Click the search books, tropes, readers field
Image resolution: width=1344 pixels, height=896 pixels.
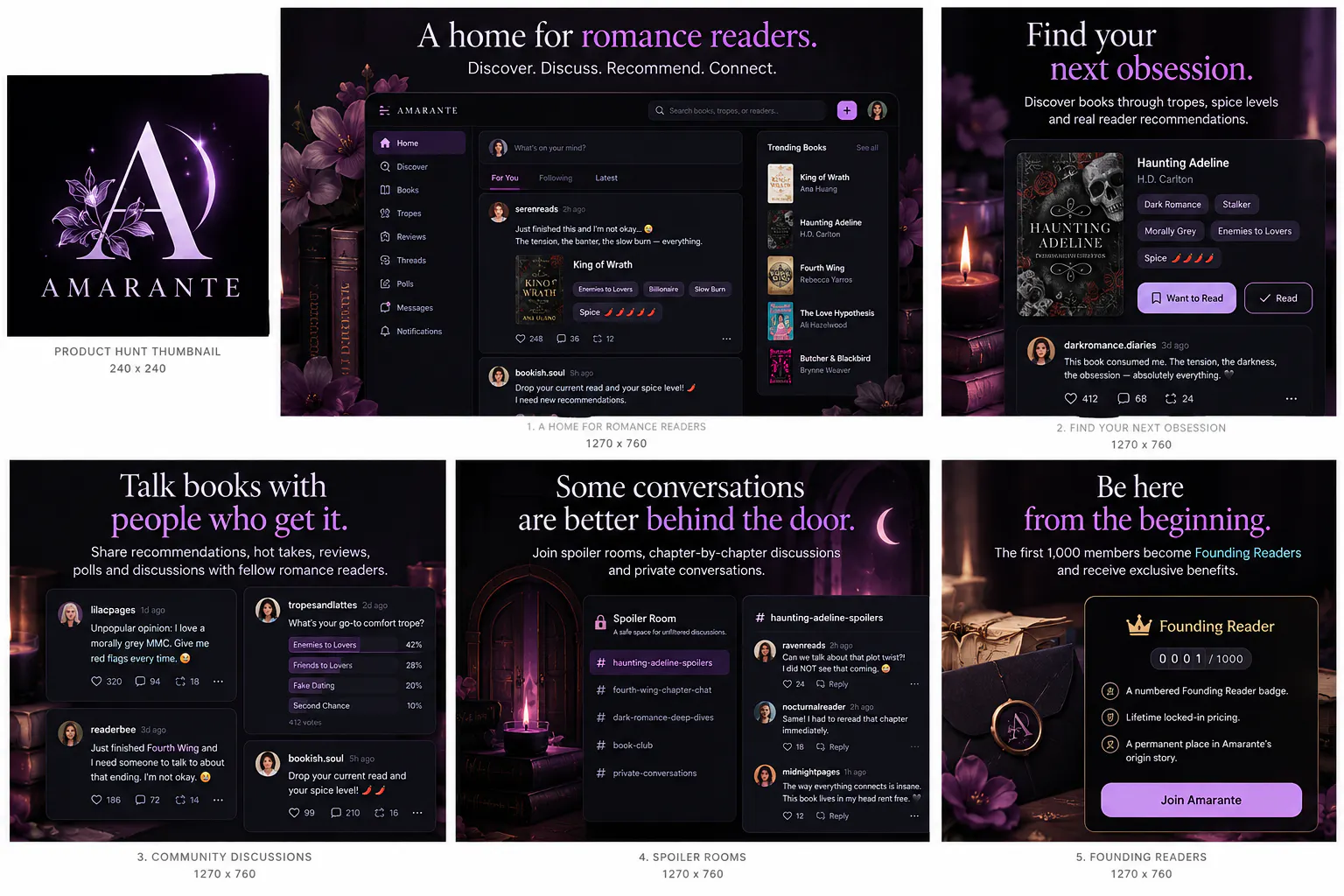tap(737, 110)
